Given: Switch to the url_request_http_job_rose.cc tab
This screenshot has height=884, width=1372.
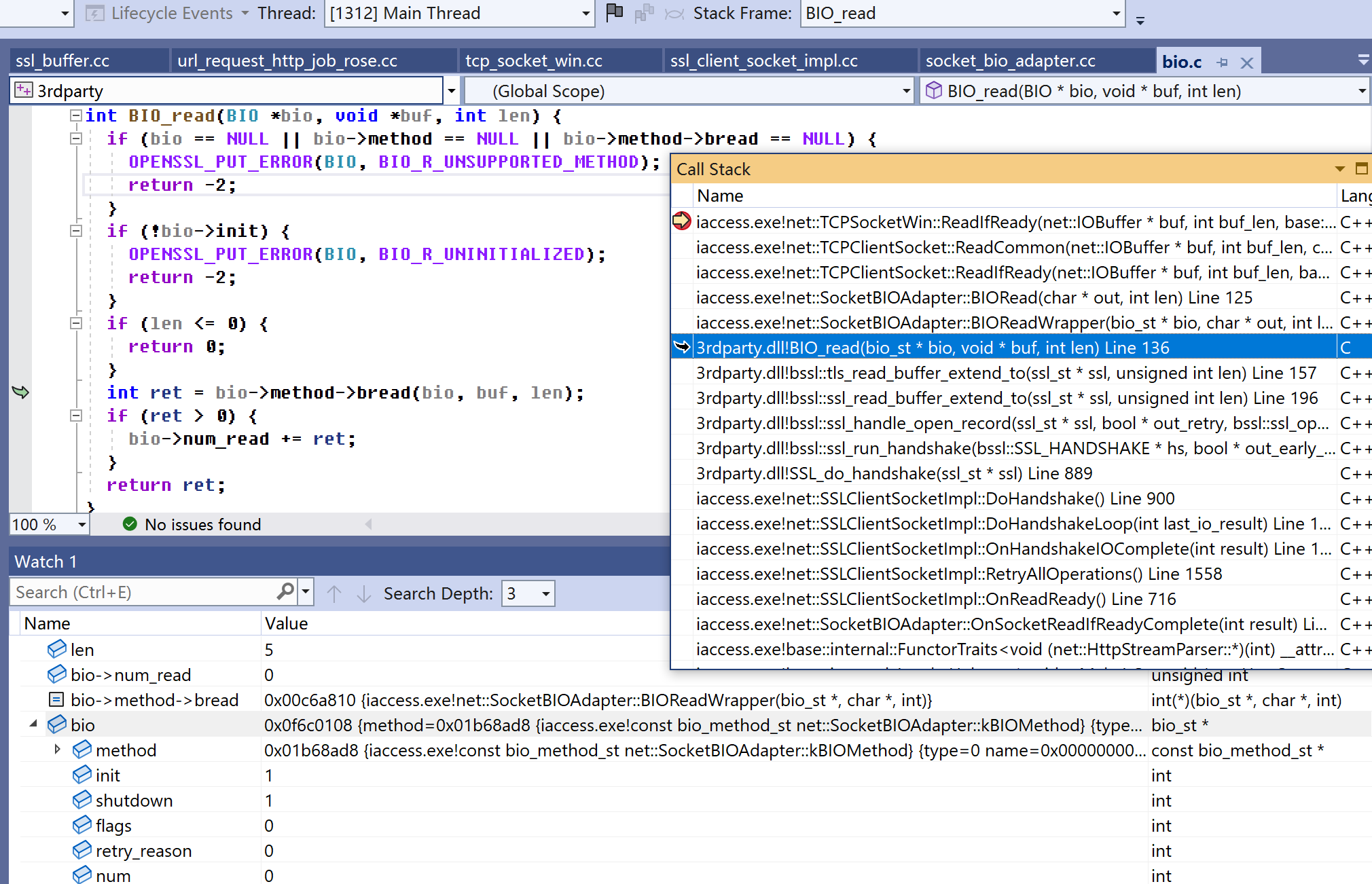Looking at the screenshot, I should [x=313, y=60].
